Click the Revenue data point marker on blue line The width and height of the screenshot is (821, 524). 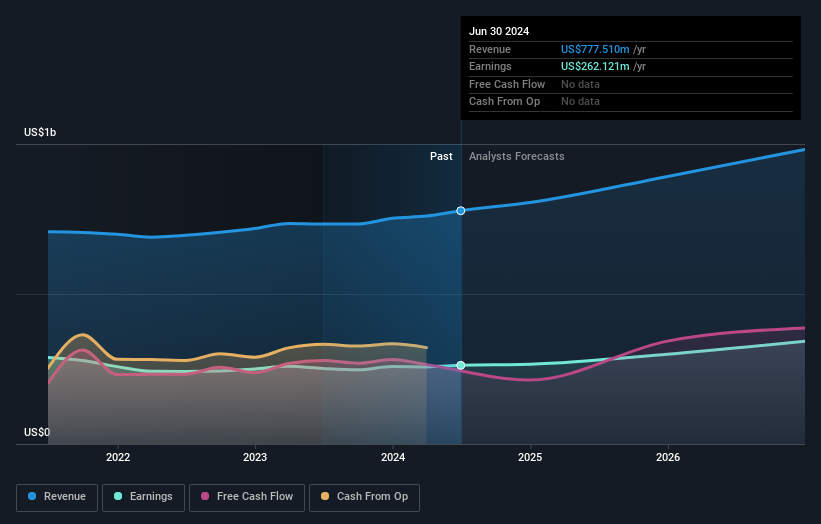click(461, 211)
